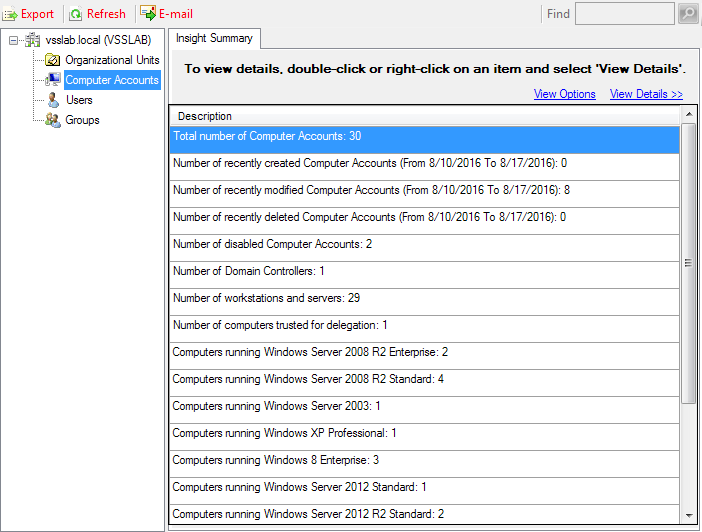Click the Export toolbar icon

(x=10, y=14)
